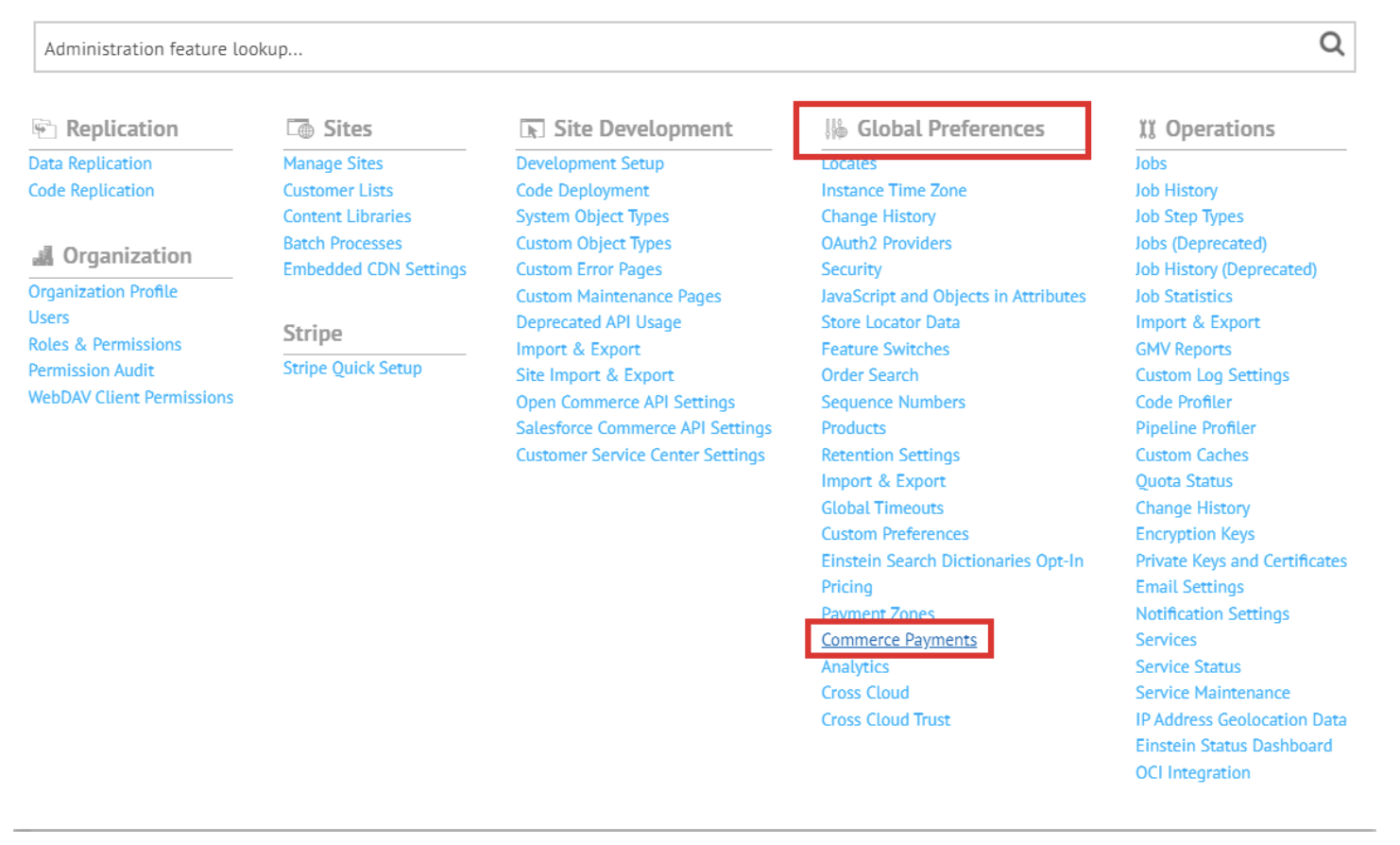This screenshot has height=845, width=1400.
Task: Open Private Keys and Certificates
Action: pyautogui.click(x=1241, y=560)
